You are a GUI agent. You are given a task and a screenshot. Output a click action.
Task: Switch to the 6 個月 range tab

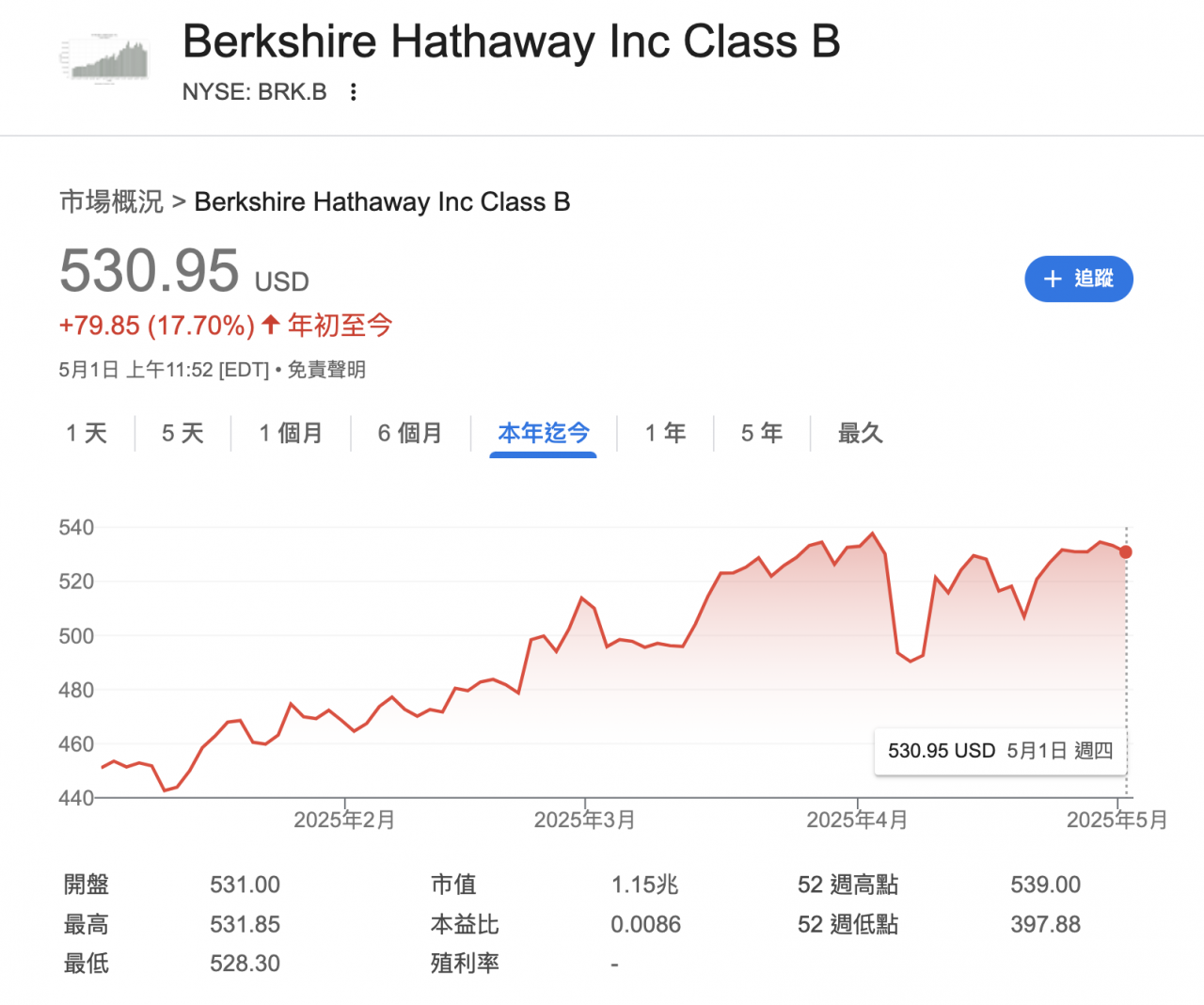(410, 433)
